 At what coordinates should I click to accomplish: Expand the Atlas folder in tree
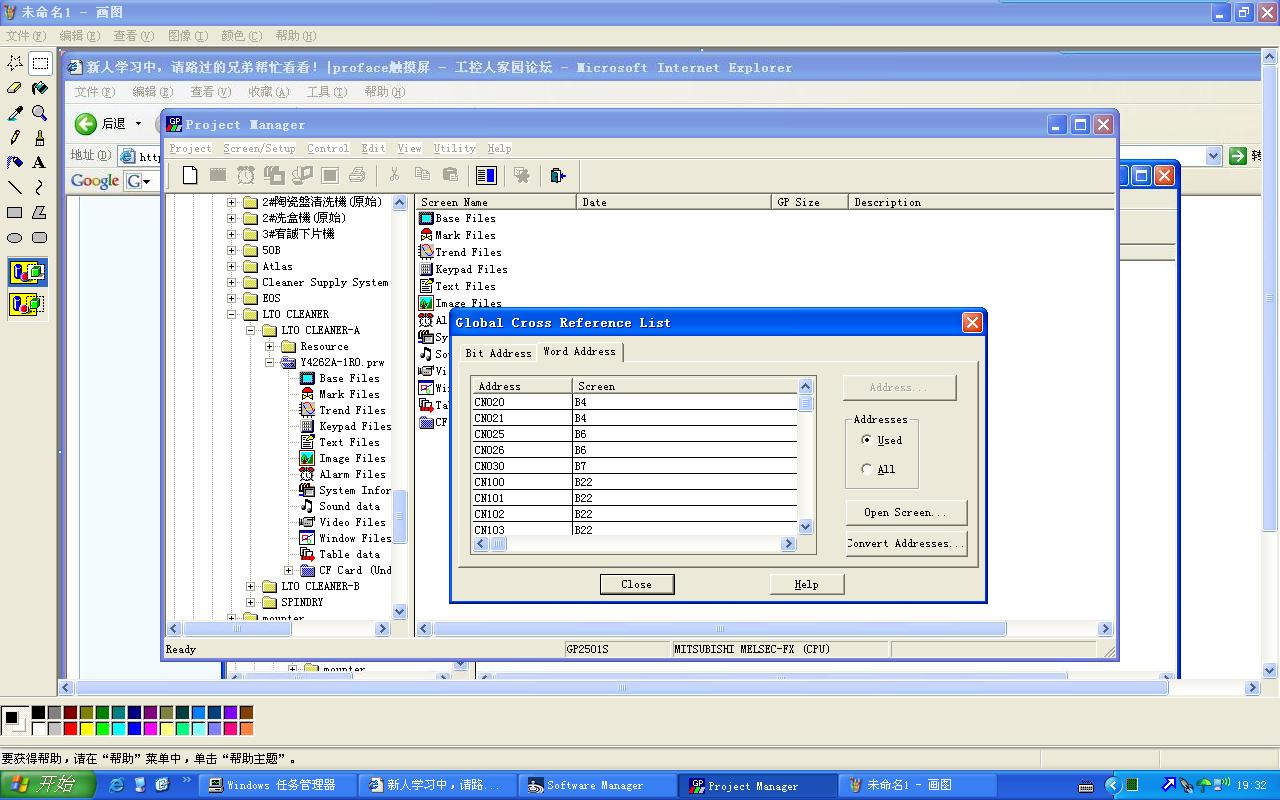tap(232, 267)
